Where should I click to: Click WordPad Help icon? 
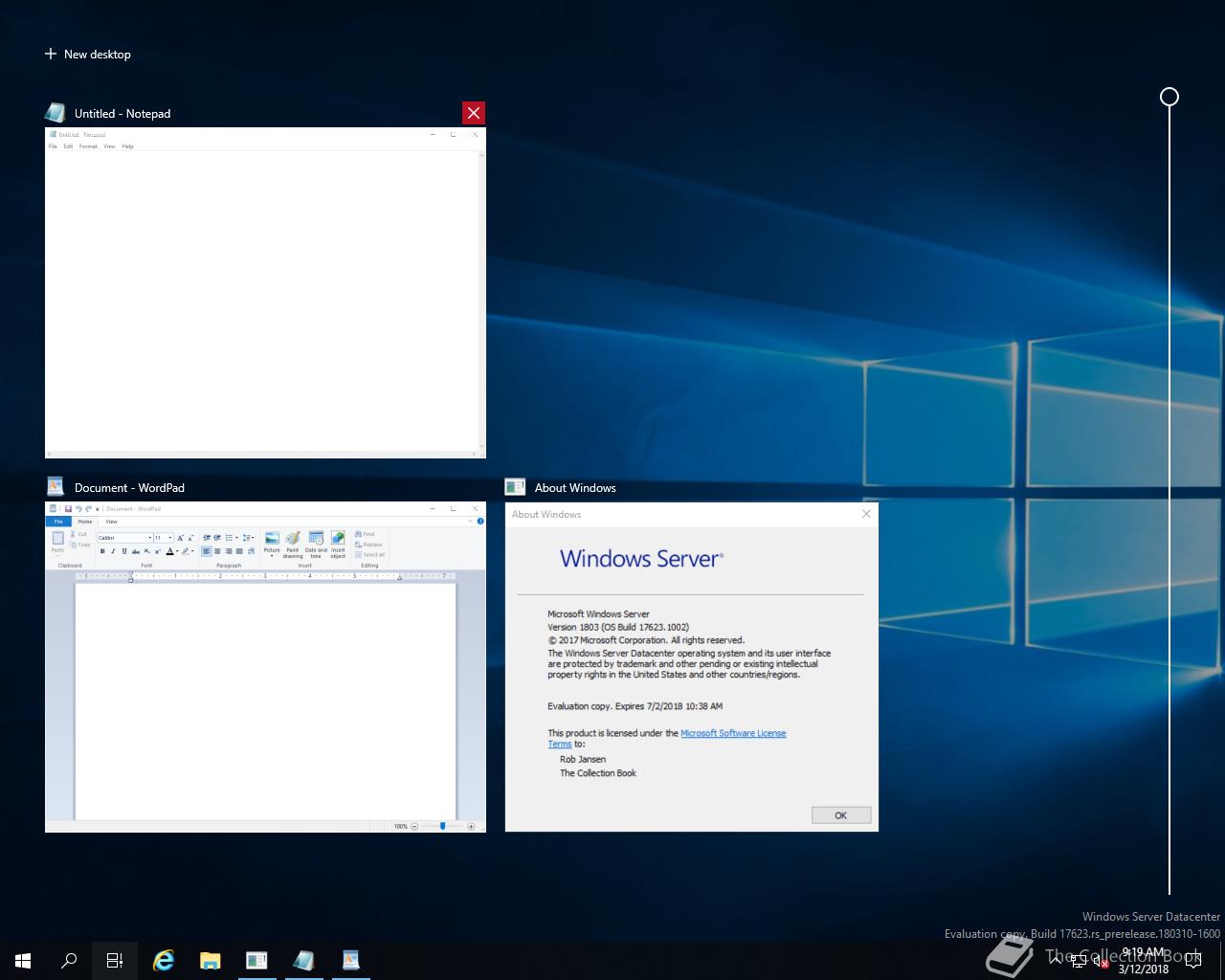(x=480, y=522)
